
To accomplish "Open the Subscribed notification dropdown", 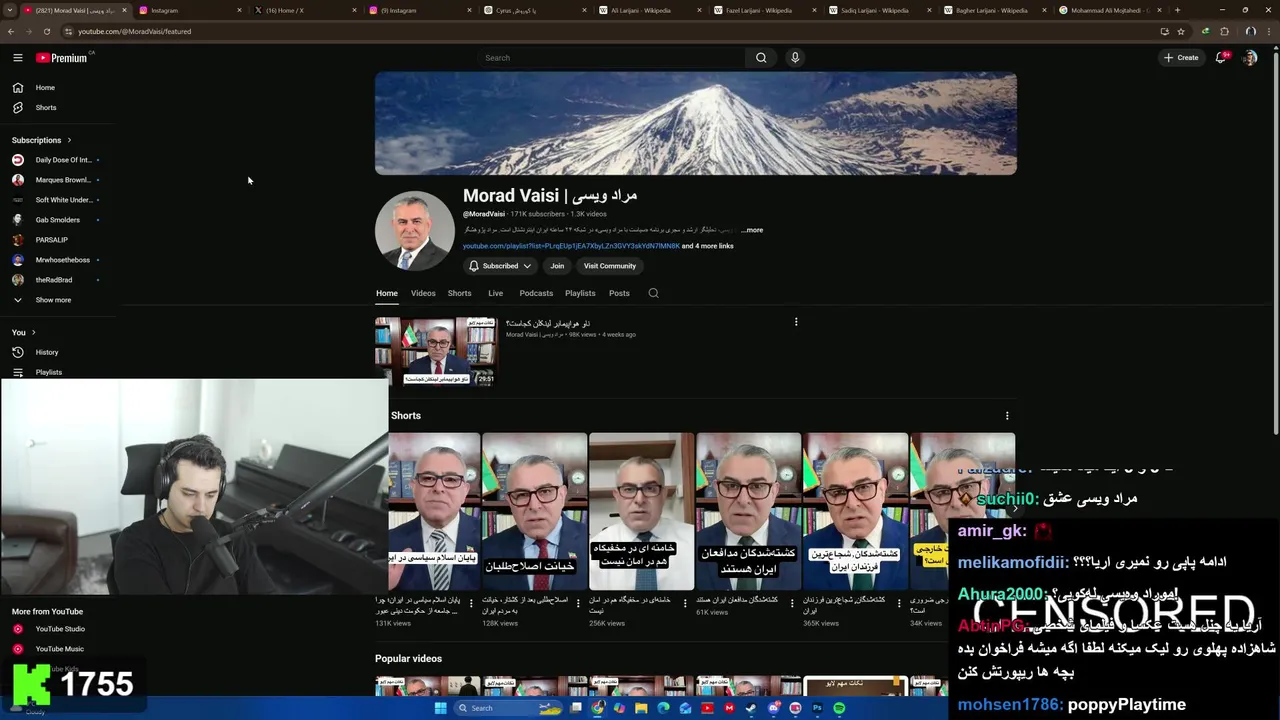I will (x=500, y=266).
